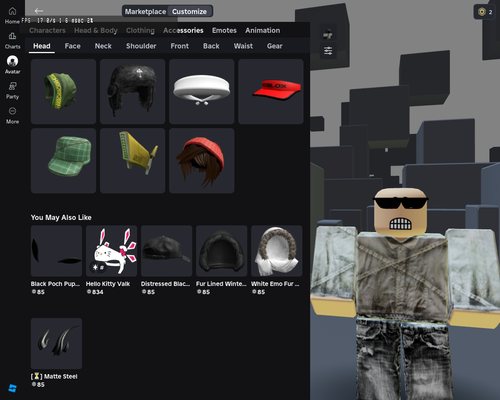Open the Accessories category tab
Screen dimensions: 500x400
click(183, 30)
